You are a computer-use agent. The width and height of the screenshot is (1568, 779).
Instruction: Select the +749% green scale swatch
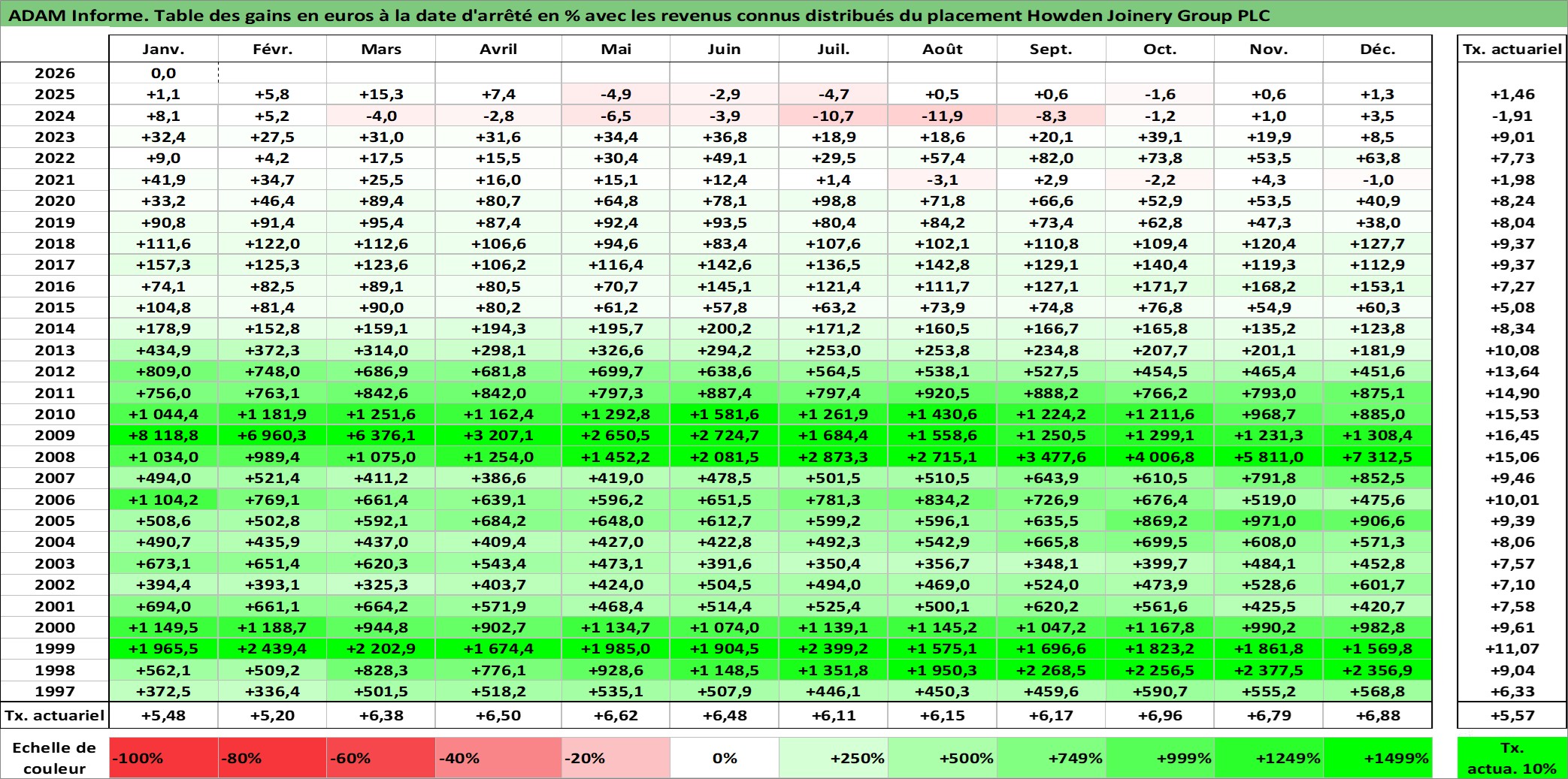(1052, 757)
